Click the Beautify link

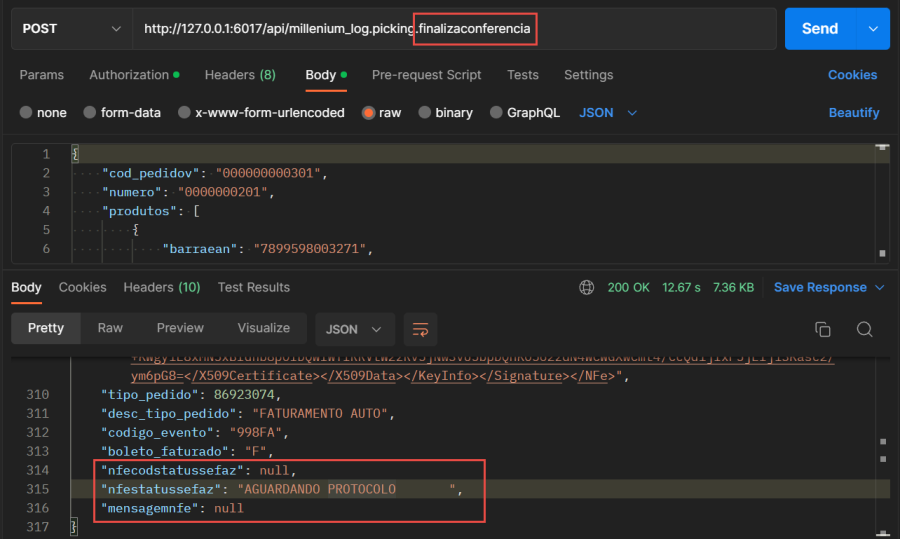pos(853,113)
